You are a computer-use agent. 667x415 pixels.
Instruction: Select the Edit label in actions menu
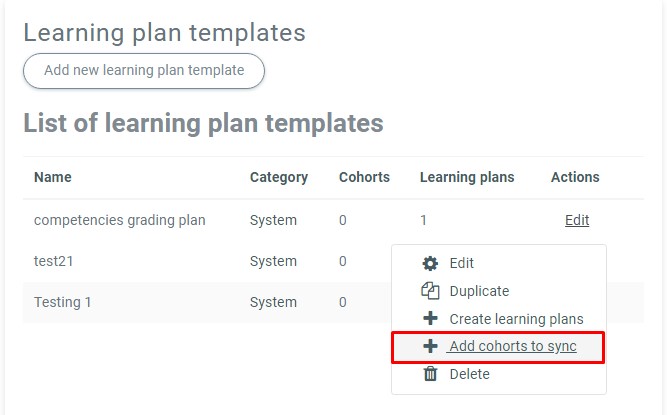[462, 264]
